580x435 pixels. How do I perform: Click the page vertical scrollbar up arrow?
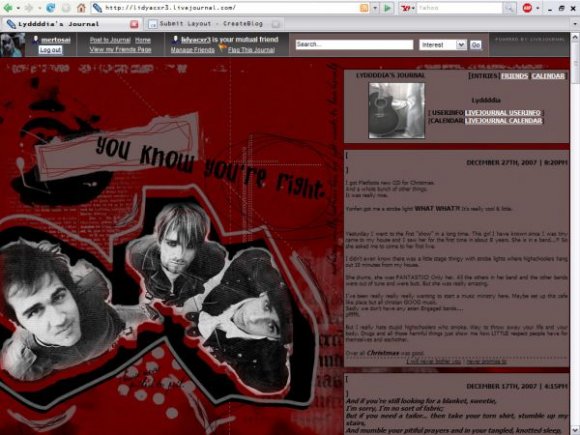(x=575, y=37)
